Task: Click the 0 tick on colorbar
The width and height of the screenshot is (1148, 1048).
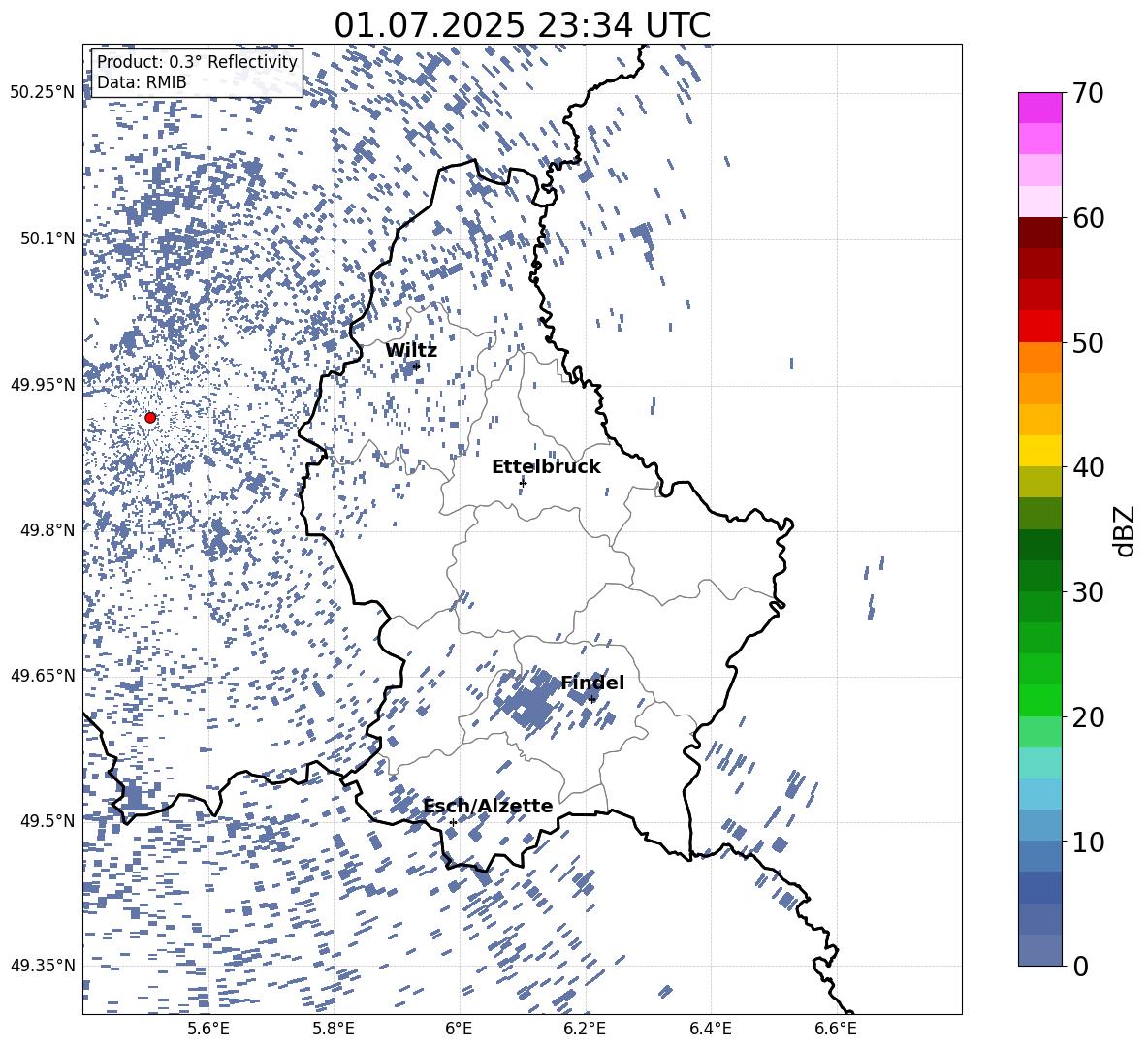Action: click(1080, 966)
